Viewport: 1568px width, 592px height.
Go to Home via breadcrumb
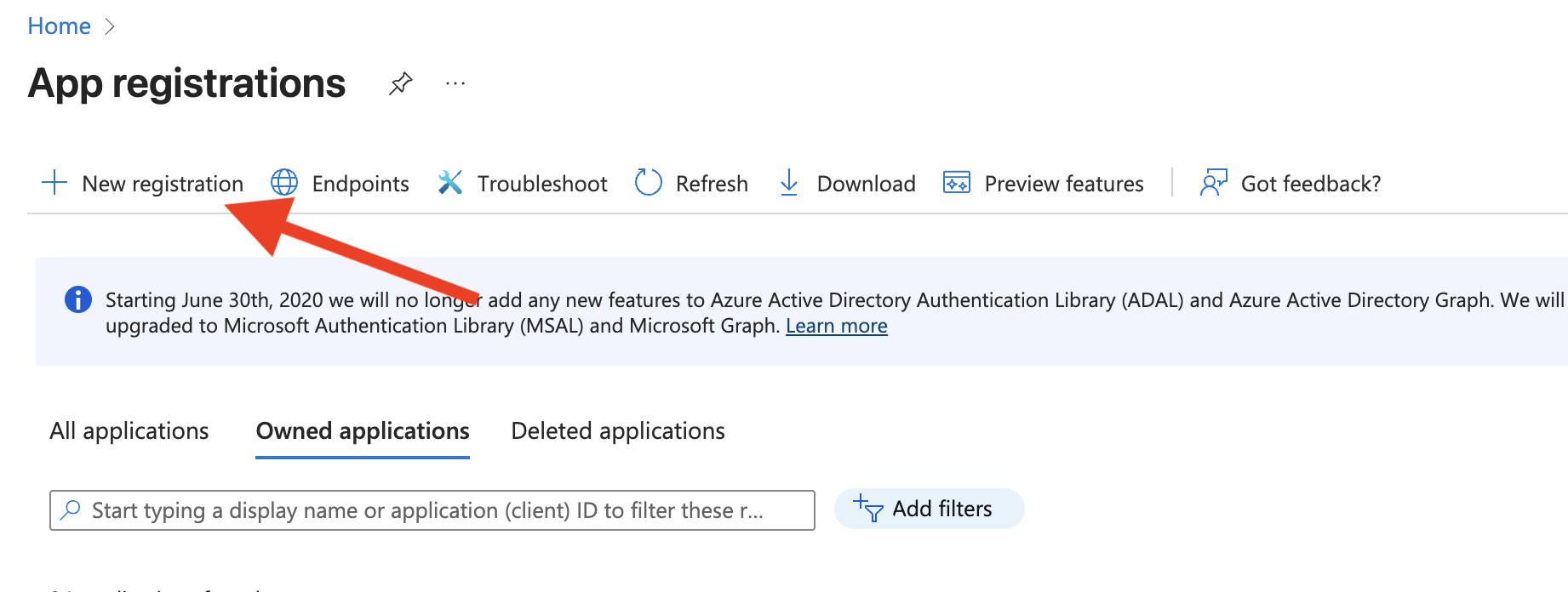coord(59,26)
